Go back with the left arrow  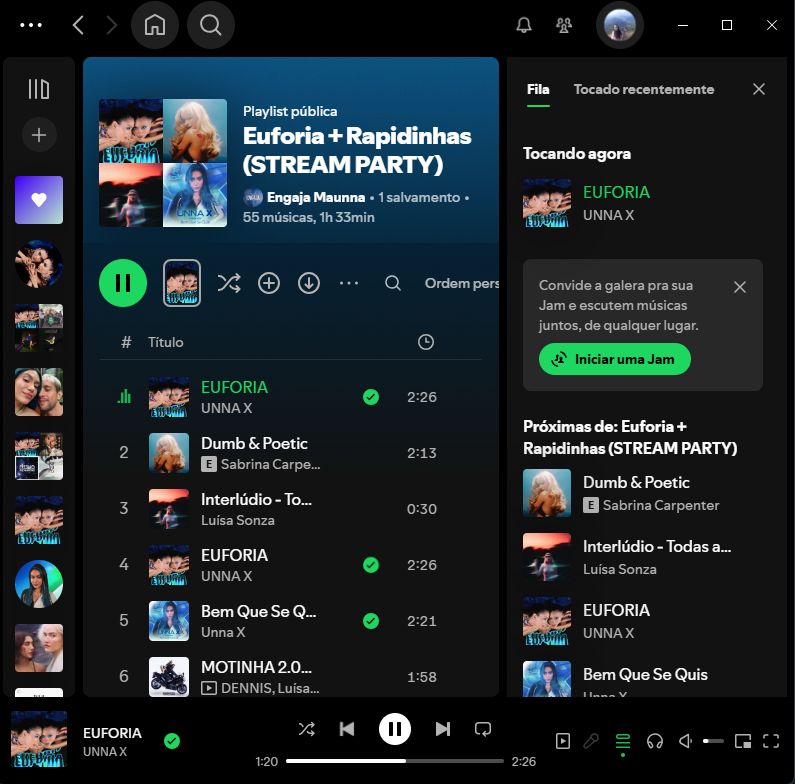coord(78,25)
